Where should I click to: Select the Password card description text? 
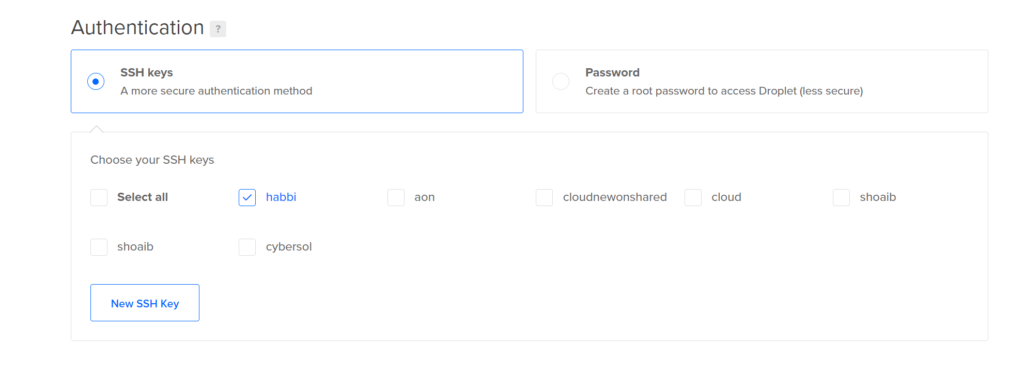click(x=724, y=91)
